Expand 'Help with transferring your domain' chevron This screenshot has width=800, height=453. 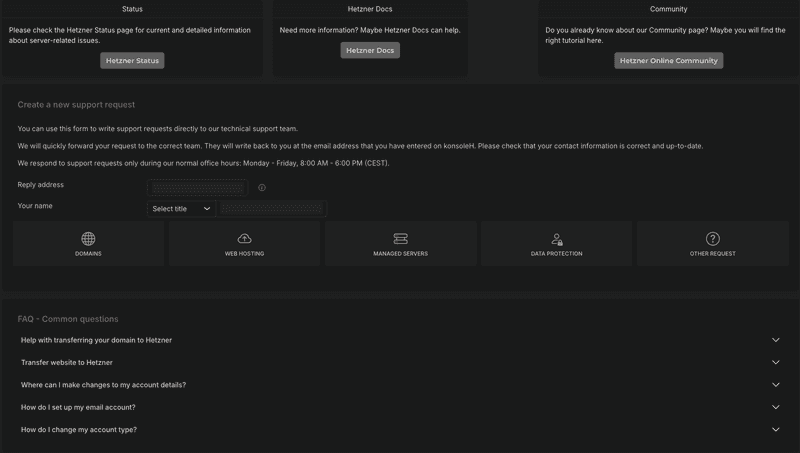[776, 340]
